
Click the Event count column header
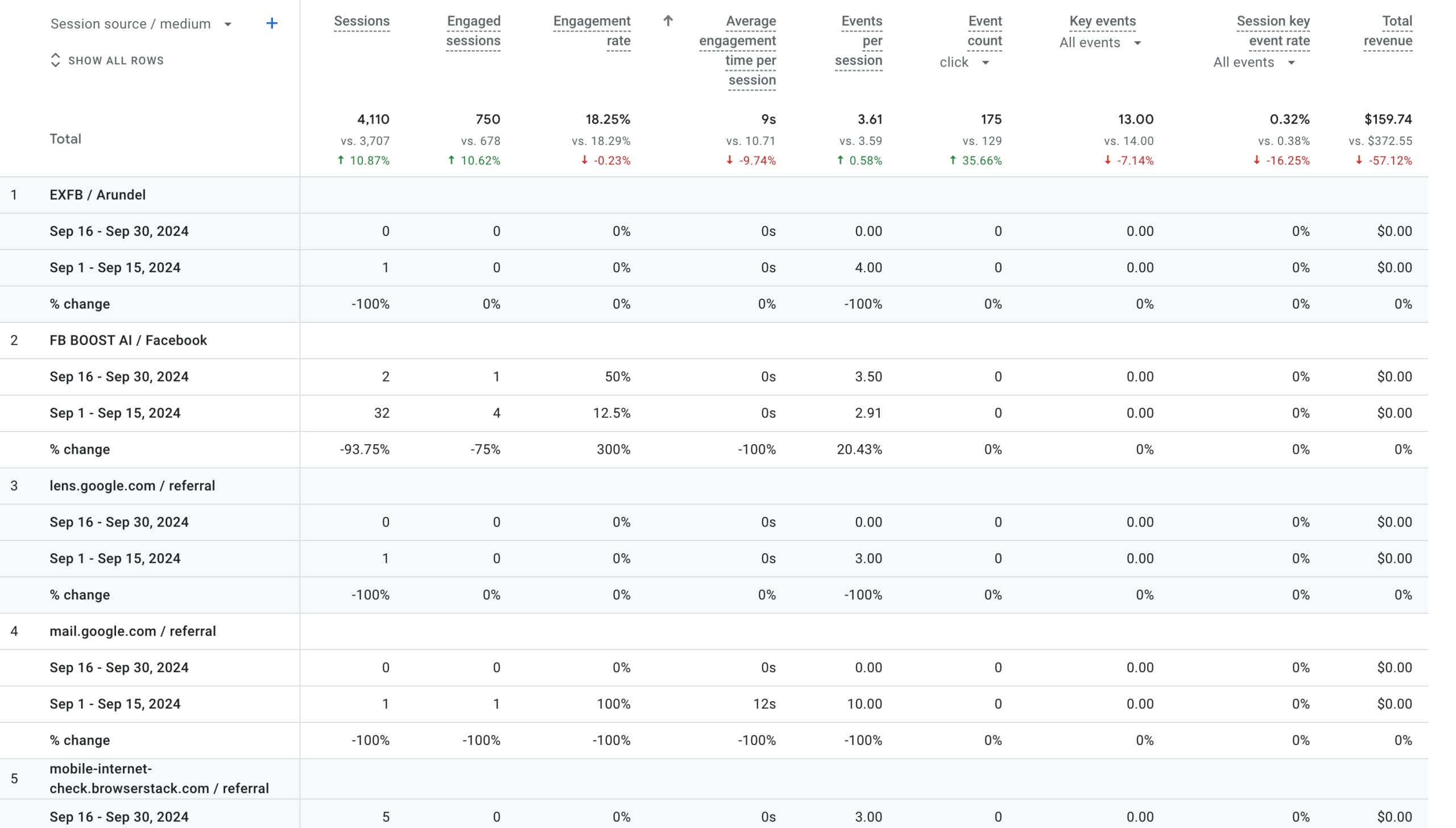985,31
